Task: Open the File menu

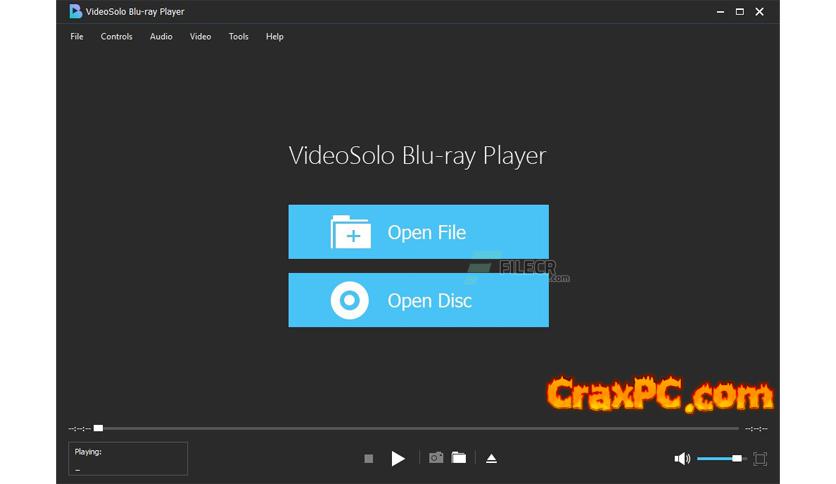Action: (77, 37)
